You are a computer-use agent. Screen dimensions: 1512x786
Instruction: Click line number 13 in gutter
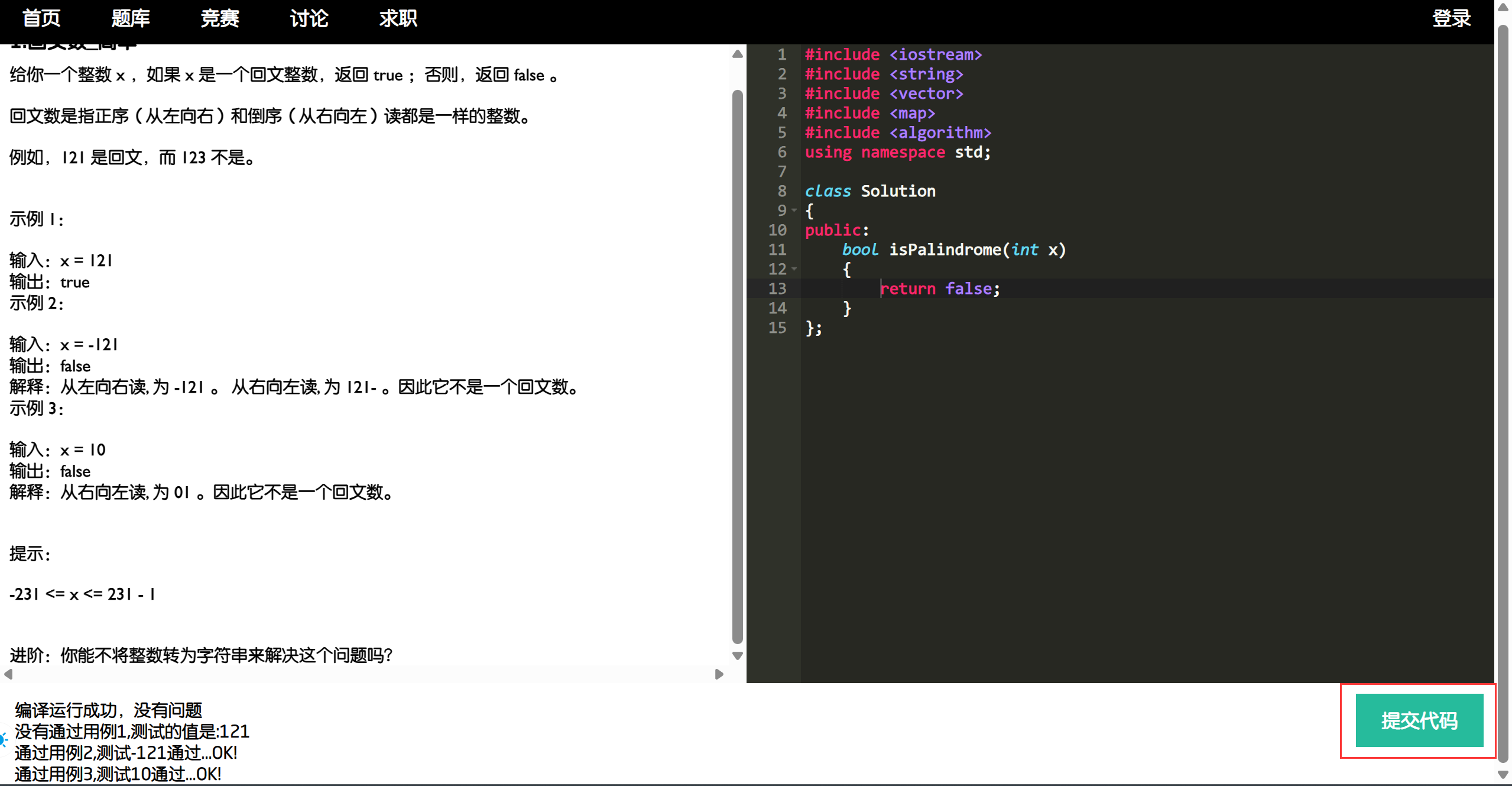tap(777, 289)
